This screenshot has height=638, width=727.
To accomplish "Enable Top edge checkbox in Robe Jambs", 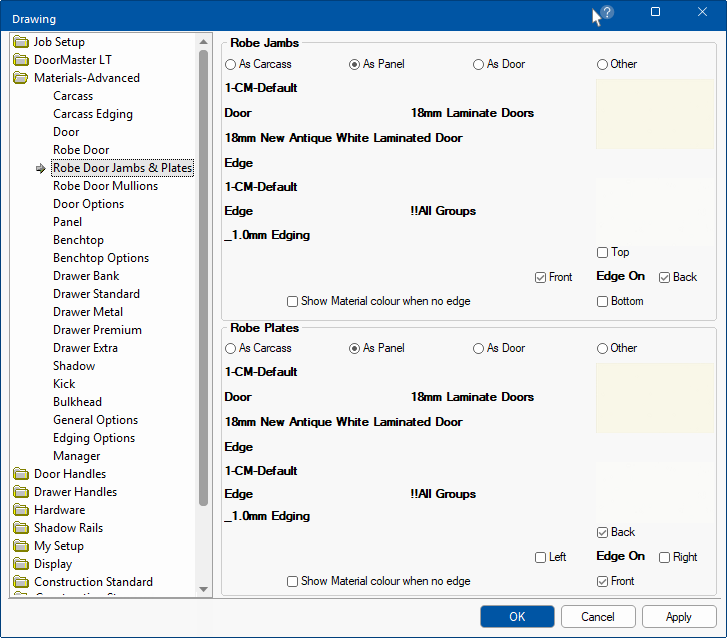I will coord(603,253).
